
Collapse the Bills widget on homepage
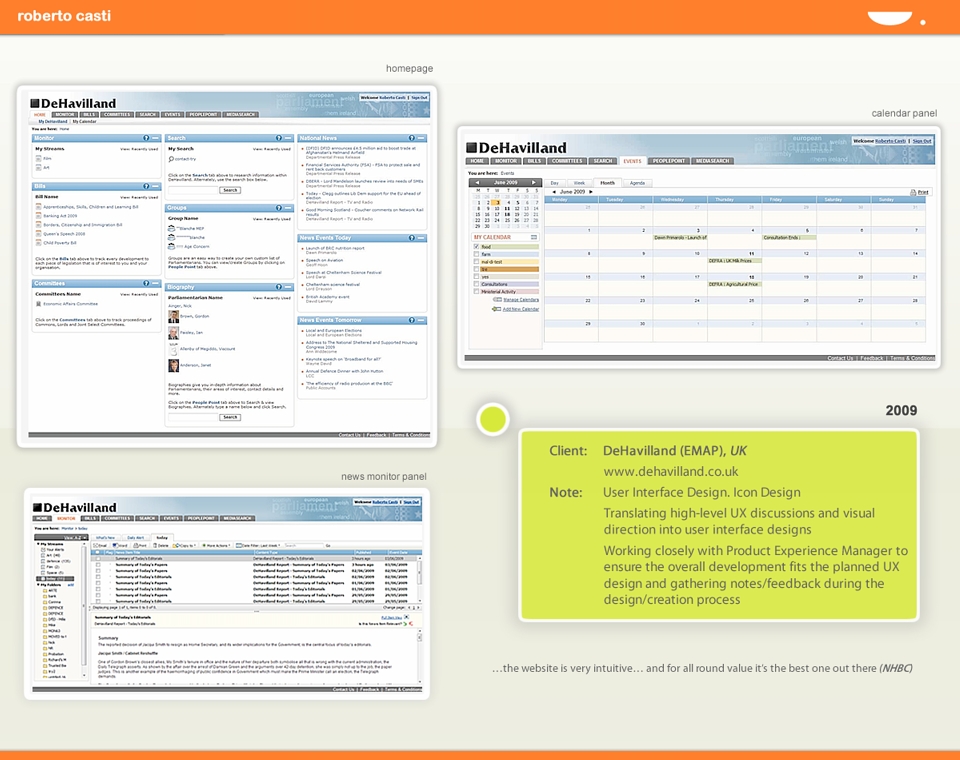(x=156, y=186)
